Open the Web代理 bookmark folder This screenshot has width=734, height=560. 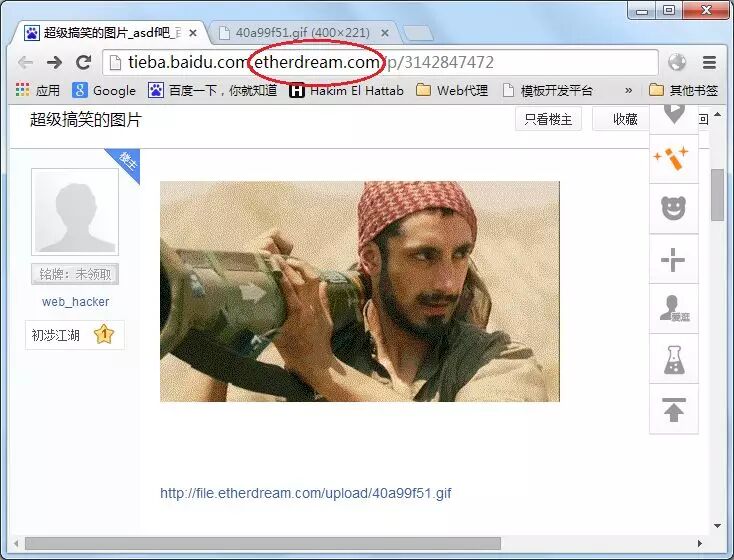click(452, 90)
